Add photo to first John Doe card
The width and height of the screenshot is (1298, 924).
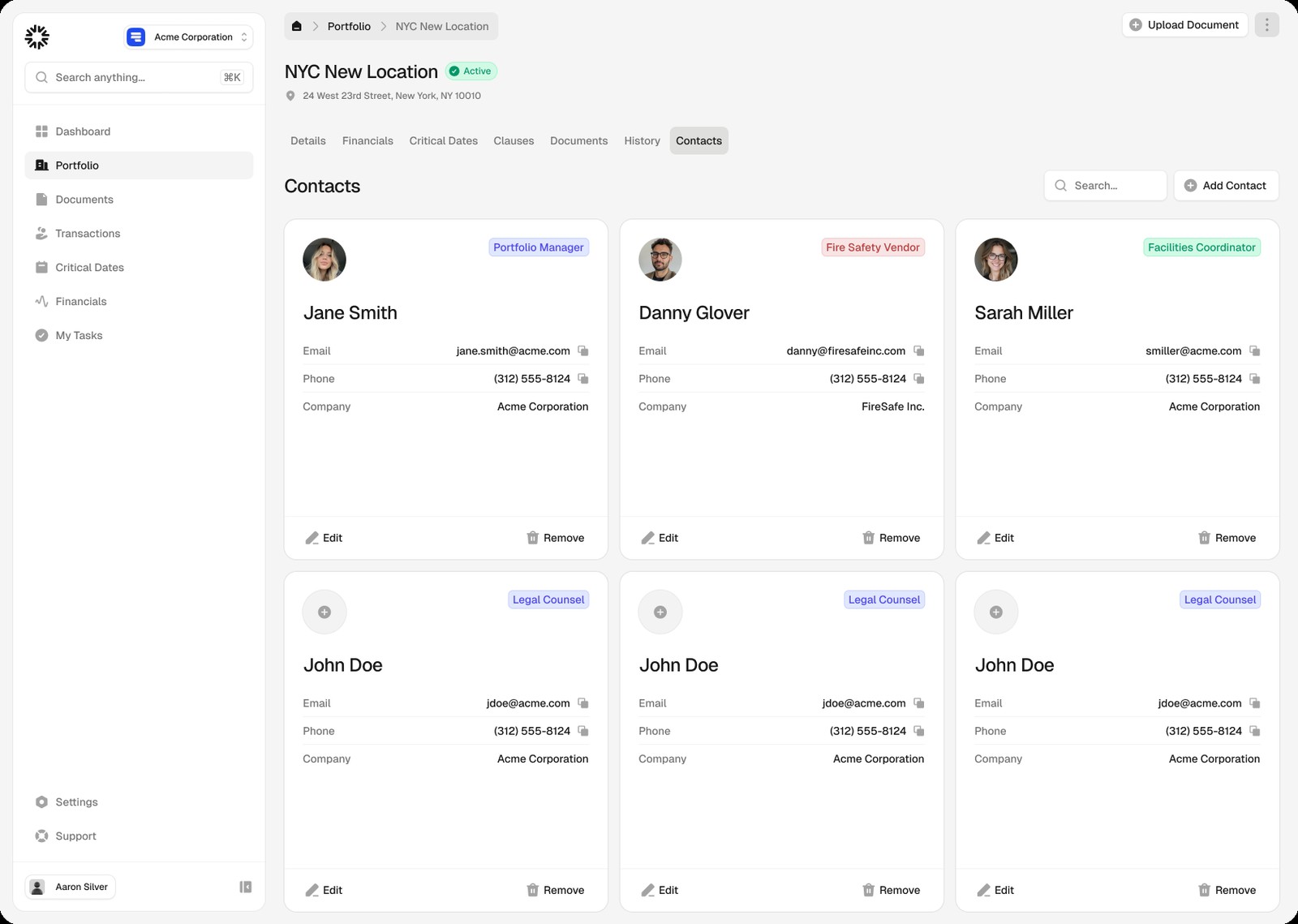[324, 612]
